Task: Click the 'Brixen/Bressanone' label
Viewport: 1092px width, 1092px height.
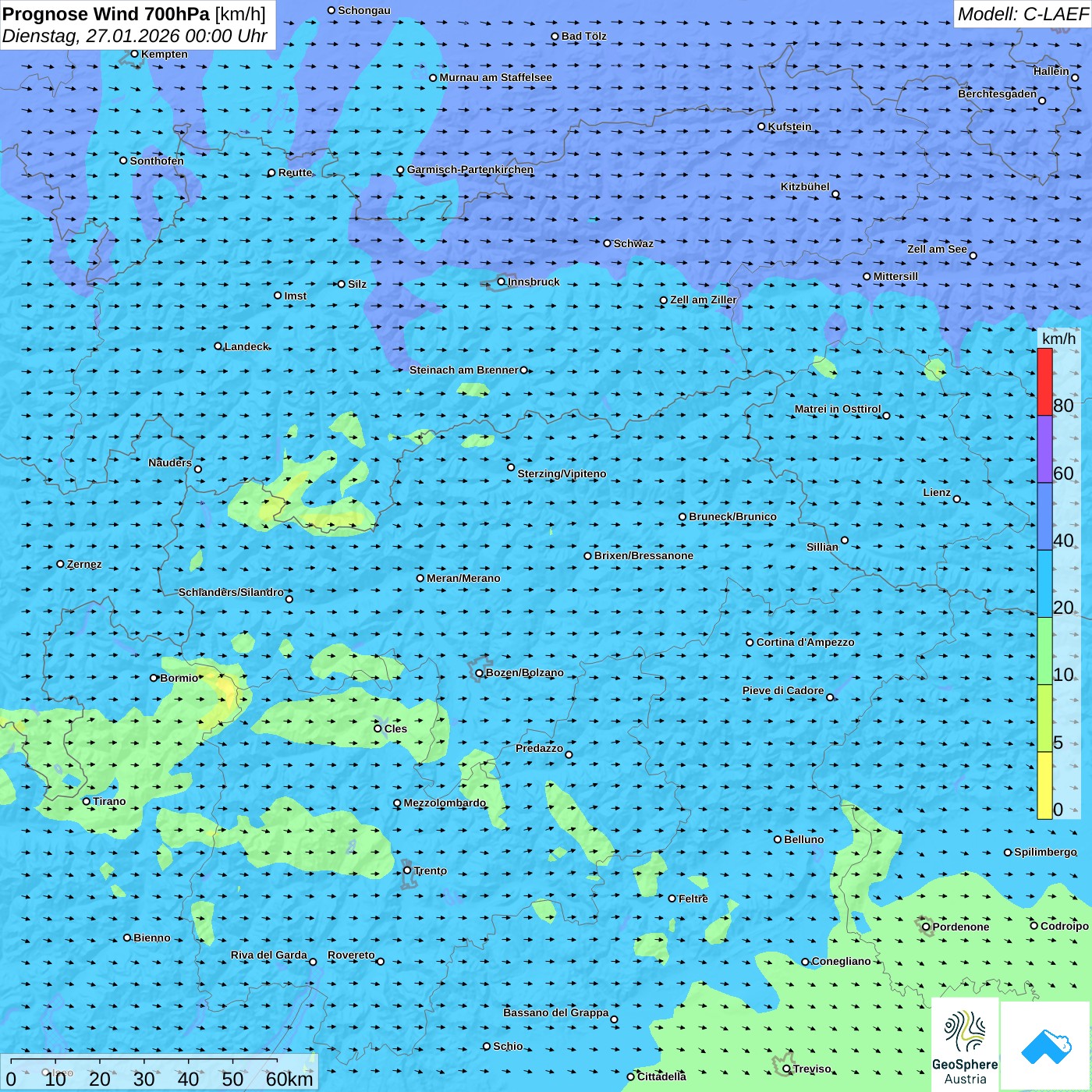Action: (643, 555)
